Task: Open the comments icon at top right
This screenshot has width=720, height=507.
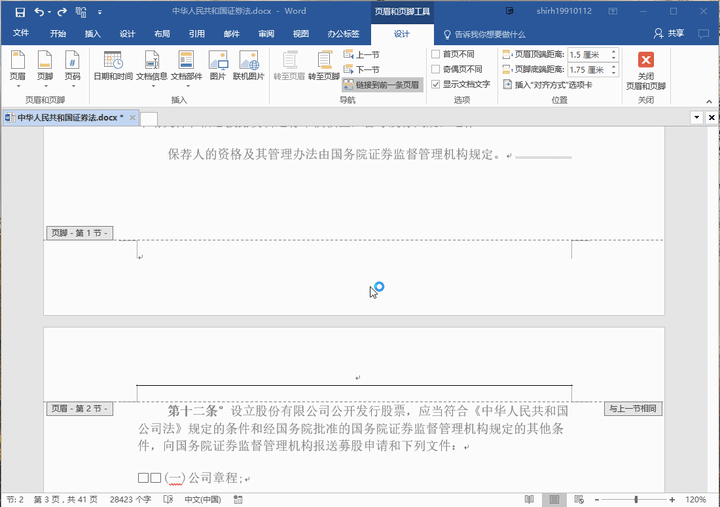Action: click(x=703, y=34)
